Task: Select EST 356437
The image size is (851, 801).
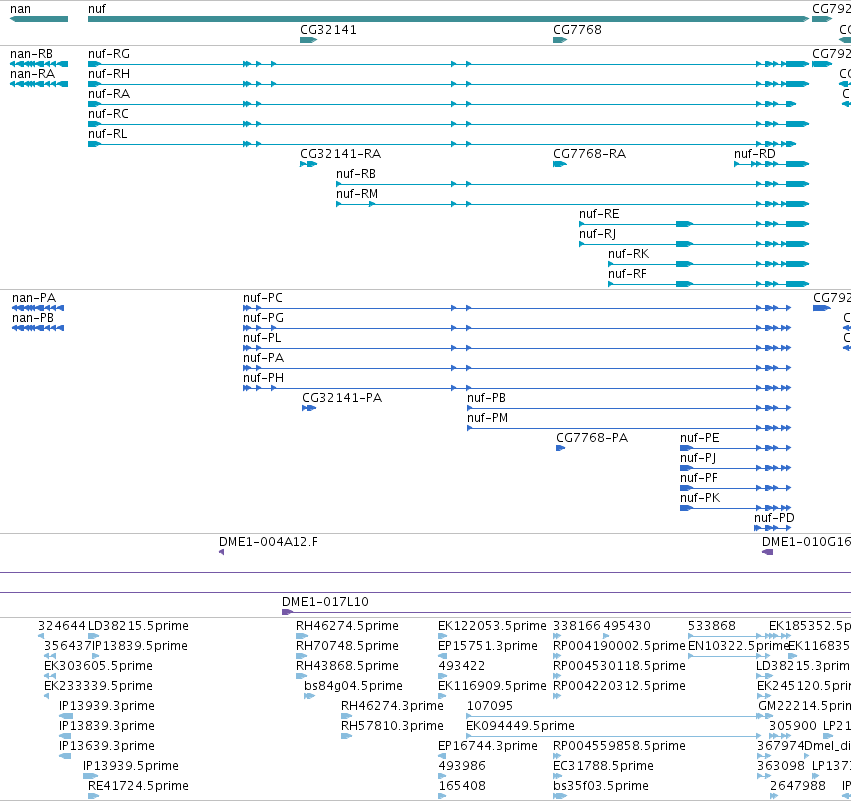Action: (67, 646)
